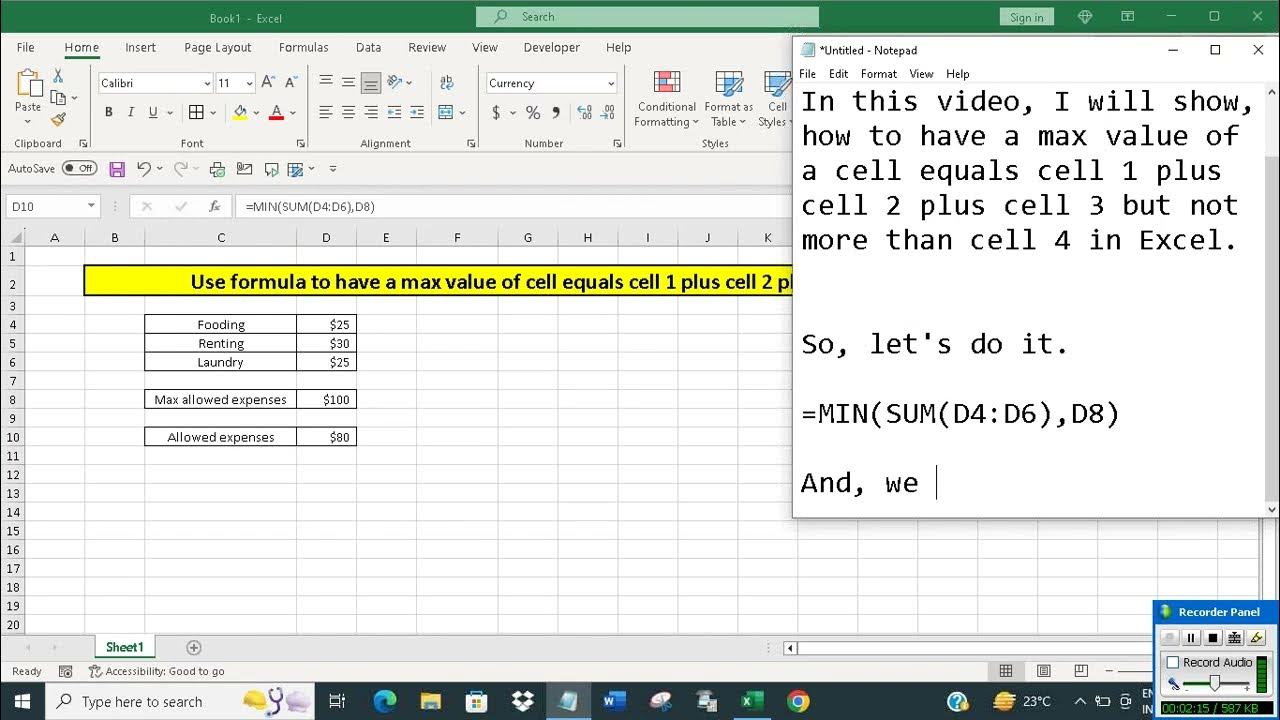Click the Middle Align icon
This screenshot has width=1280, height=720.
point(348,83)
